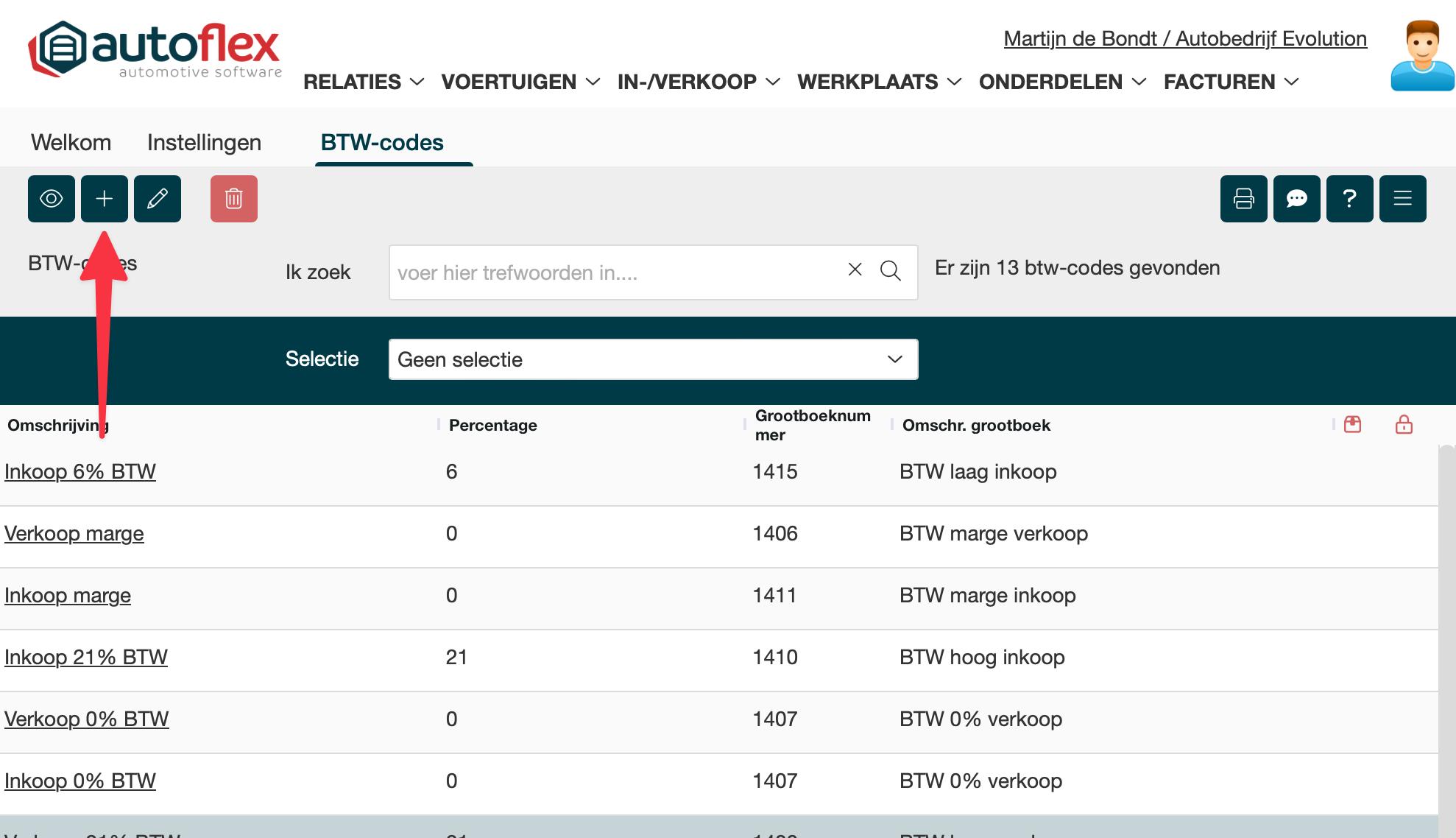Expand the FACTUREN menu
Screen dimensions: 1456x838
(1231, 82)
